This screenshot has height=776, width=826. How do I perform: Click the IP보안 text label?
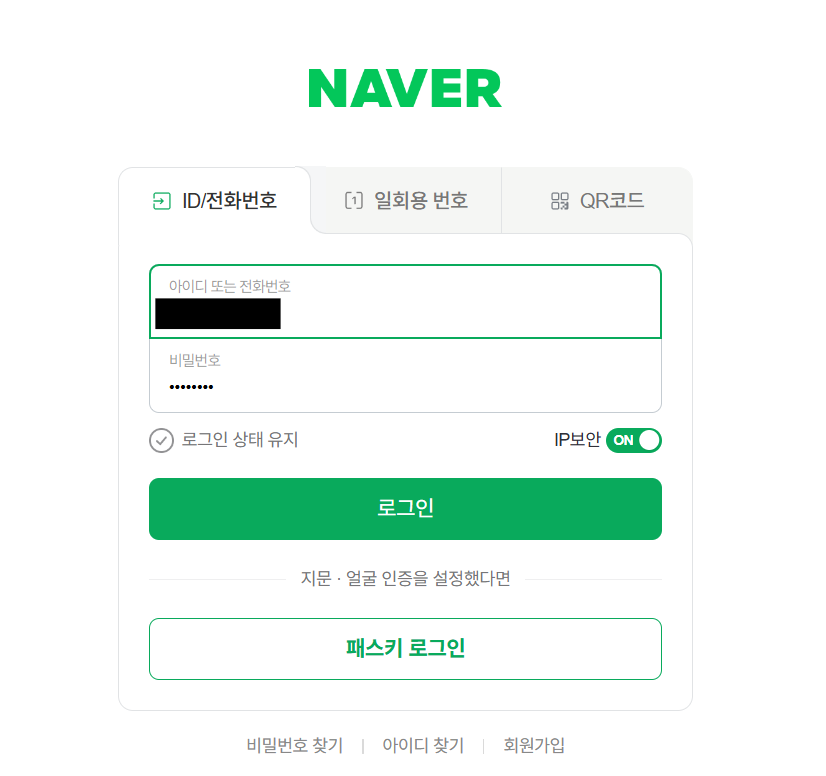[x=577, y=440]
